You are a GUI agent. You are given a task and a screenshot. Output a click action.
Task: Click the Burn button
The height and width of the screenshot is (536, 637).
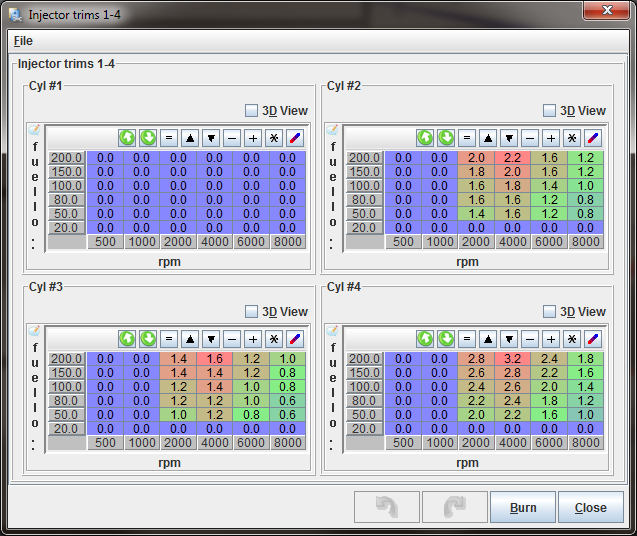pyautogui.click(x=523, y=507)
